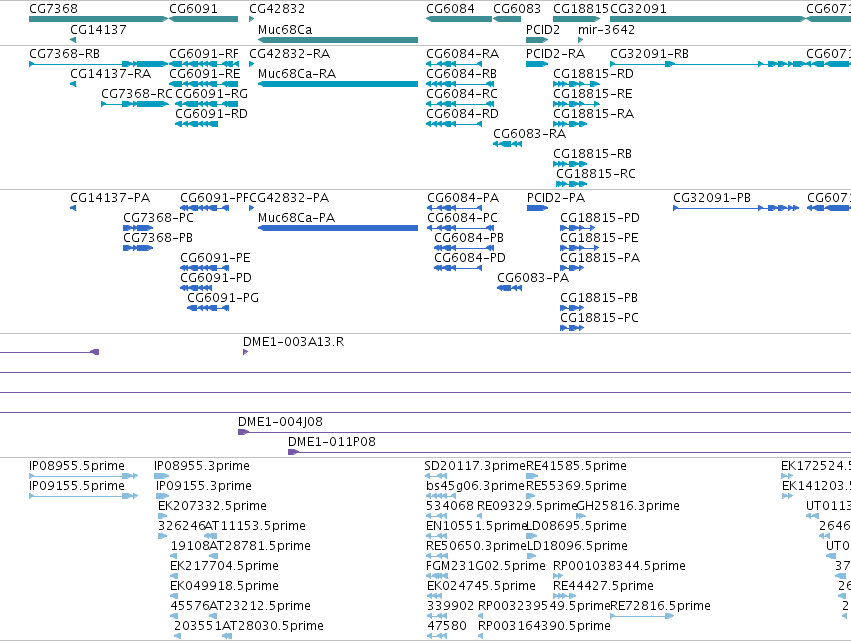Select EST RE72816.5prime
Image resolution: width=851 pixels, height=641 pixels.
tap(661, 606)
